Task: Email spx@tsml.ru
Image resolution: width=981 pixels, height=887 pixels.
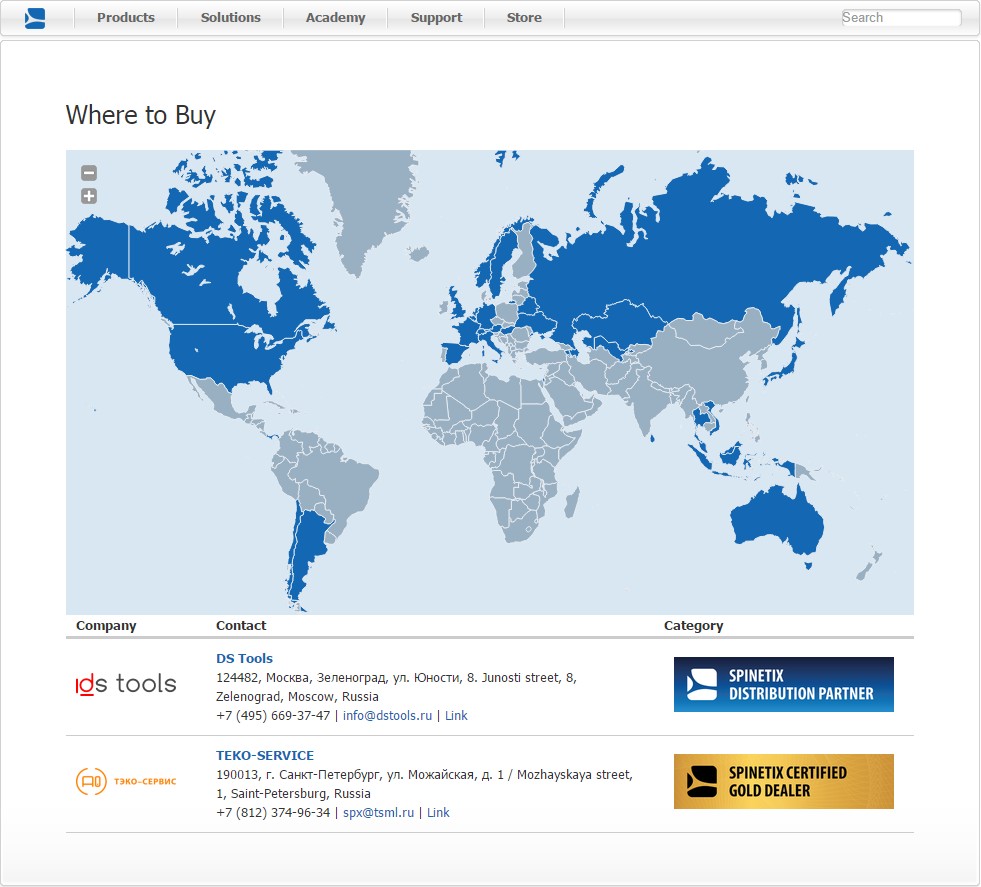Action: click(x=379, y=813)
